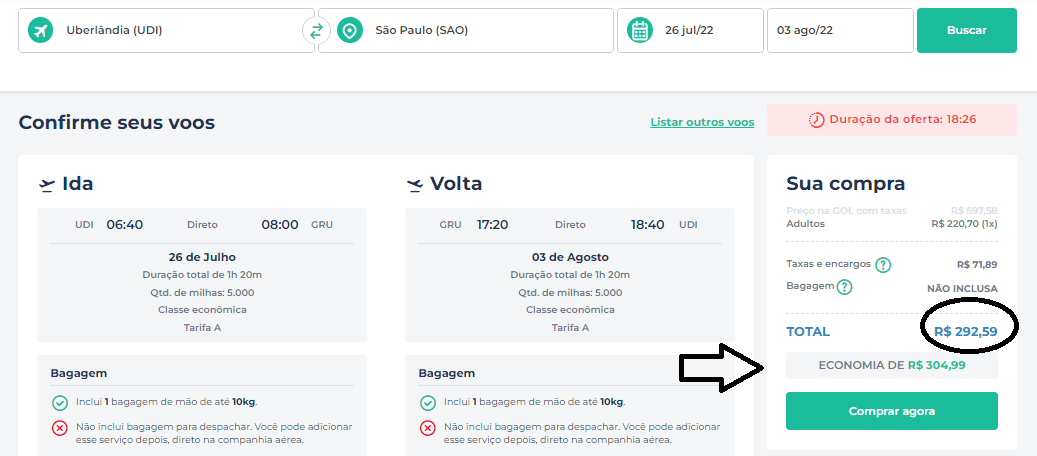Click the Buscar search button
Image resolution: width=1037 pixels, height=456 pixels.
pos(967,30)
